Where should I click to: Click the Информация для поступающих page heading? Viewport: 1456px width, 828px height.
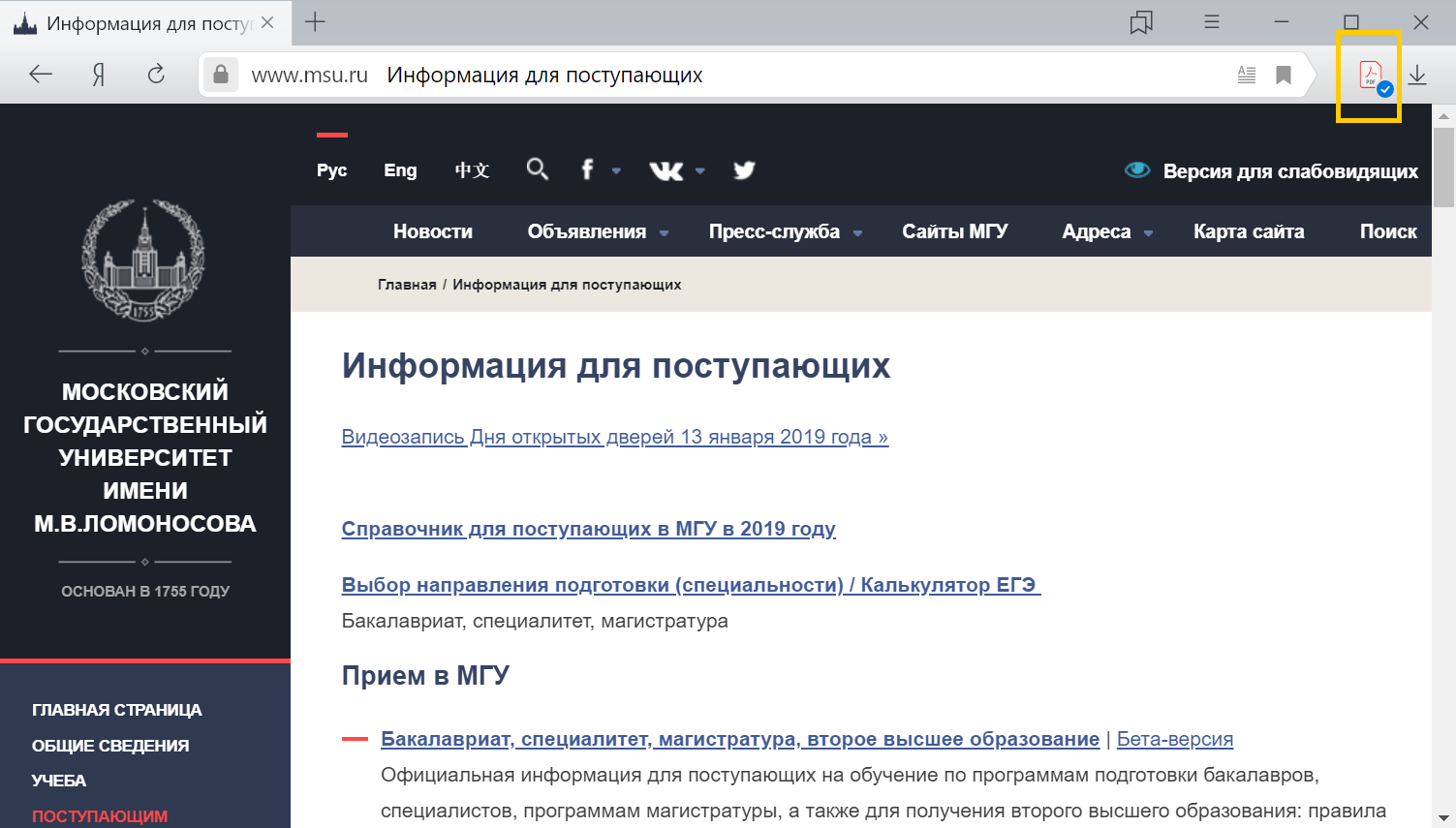click(x=616, y=366)
